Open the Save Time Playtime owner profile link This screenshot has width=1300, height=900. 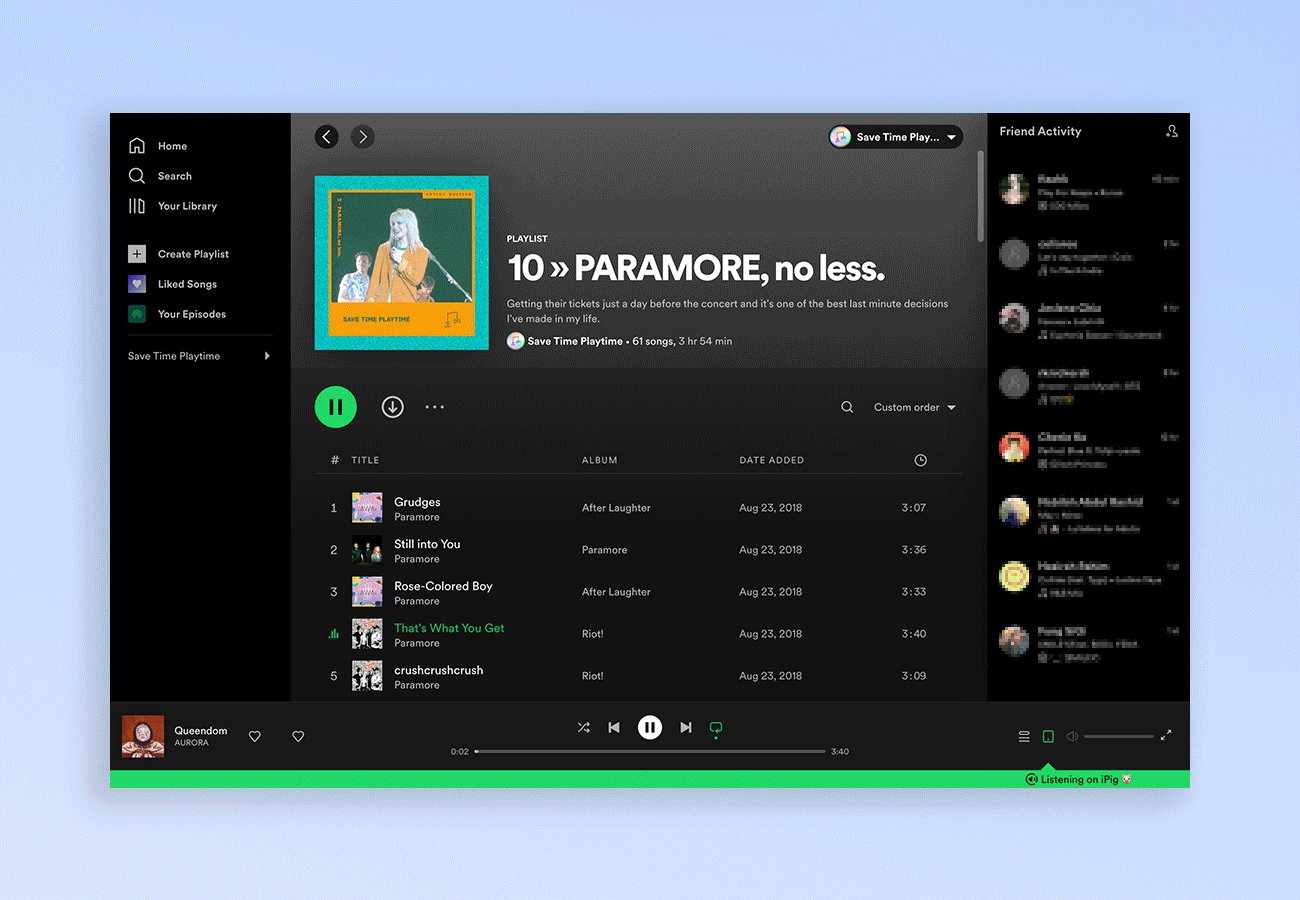click(x=575, y=341)
